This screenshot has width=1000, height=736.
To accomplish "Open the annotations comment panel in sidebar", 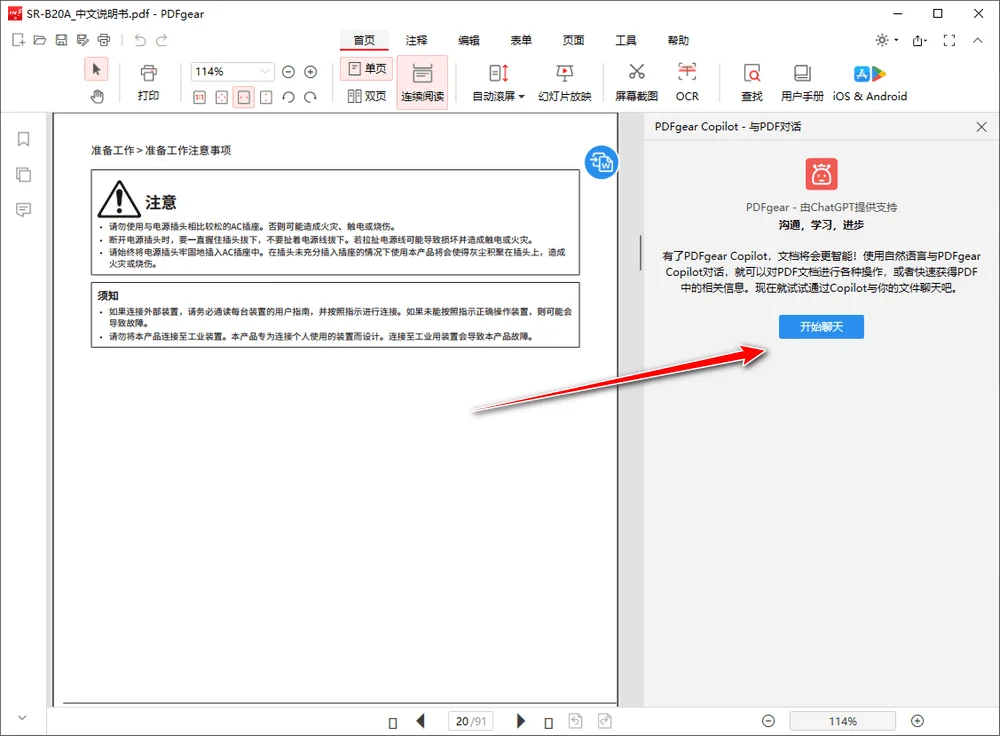I will [23, 209].
